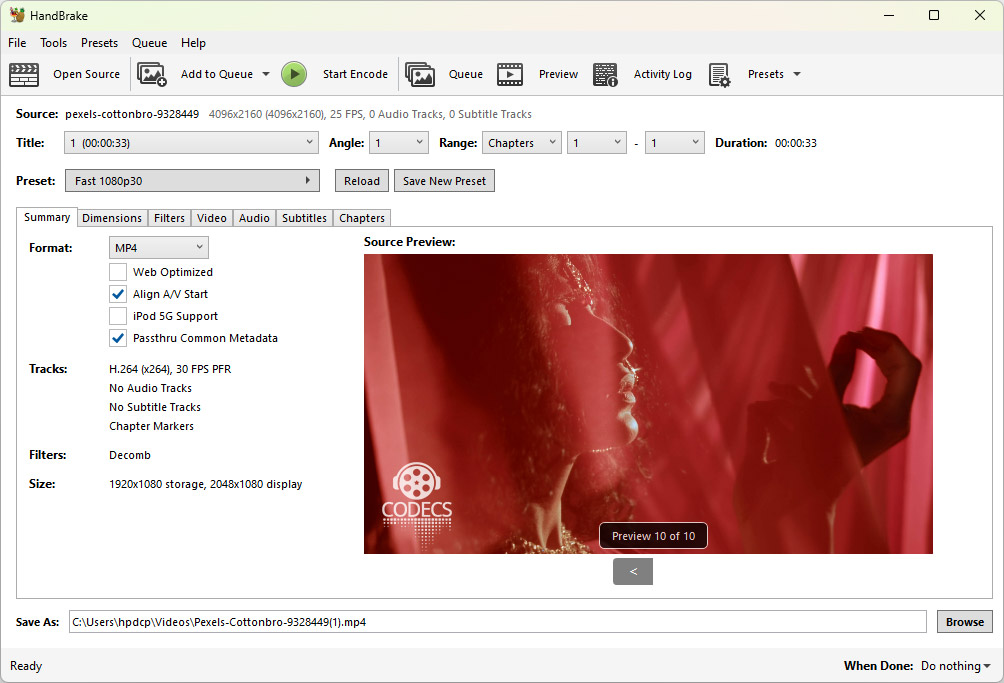Viewport: 1004px width, 683px height.
Task: Uncheck Align A/V Start
Action: tap(118, 294)
